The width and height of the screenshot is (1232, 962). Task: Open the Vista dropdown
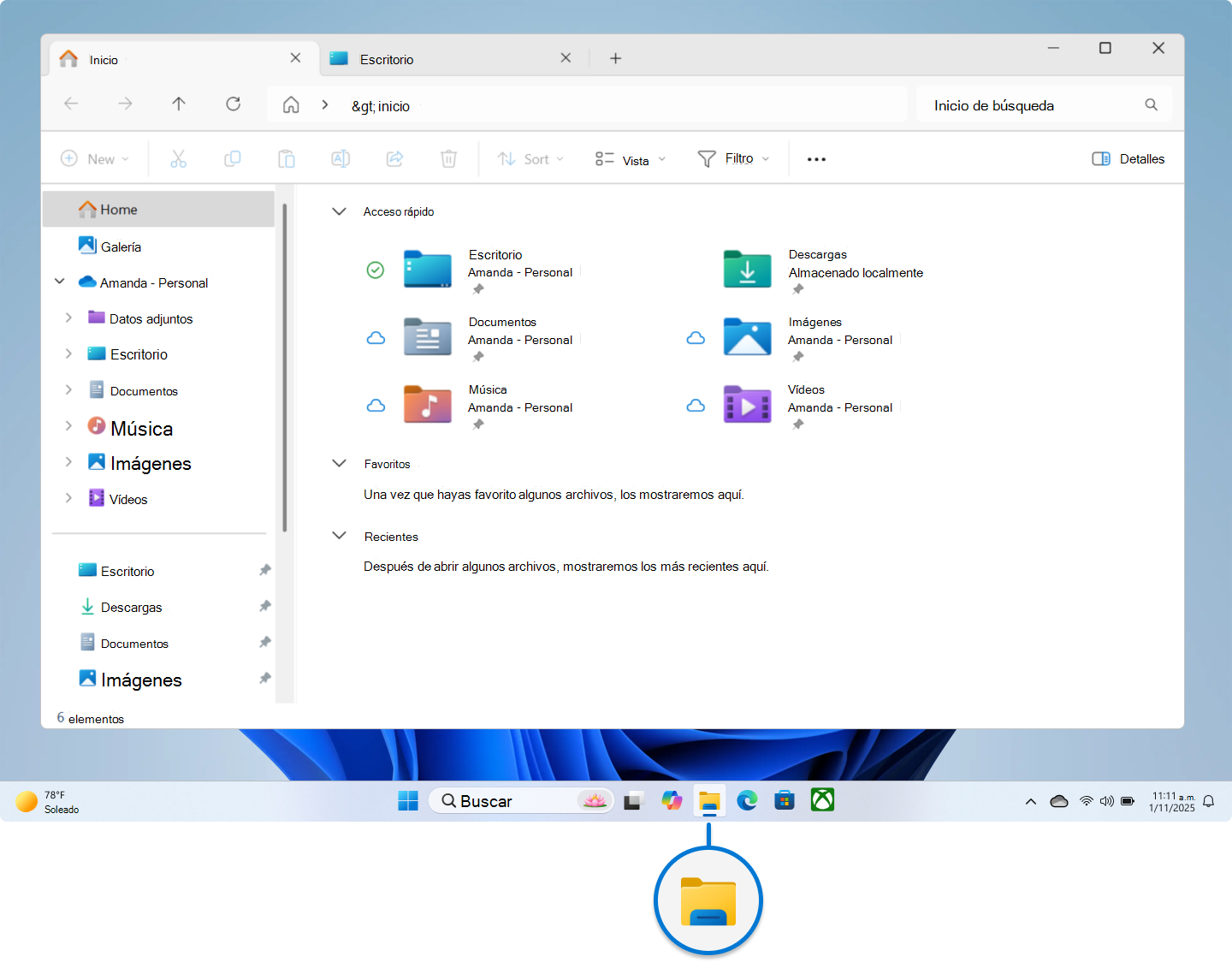(x=630, y=158)
